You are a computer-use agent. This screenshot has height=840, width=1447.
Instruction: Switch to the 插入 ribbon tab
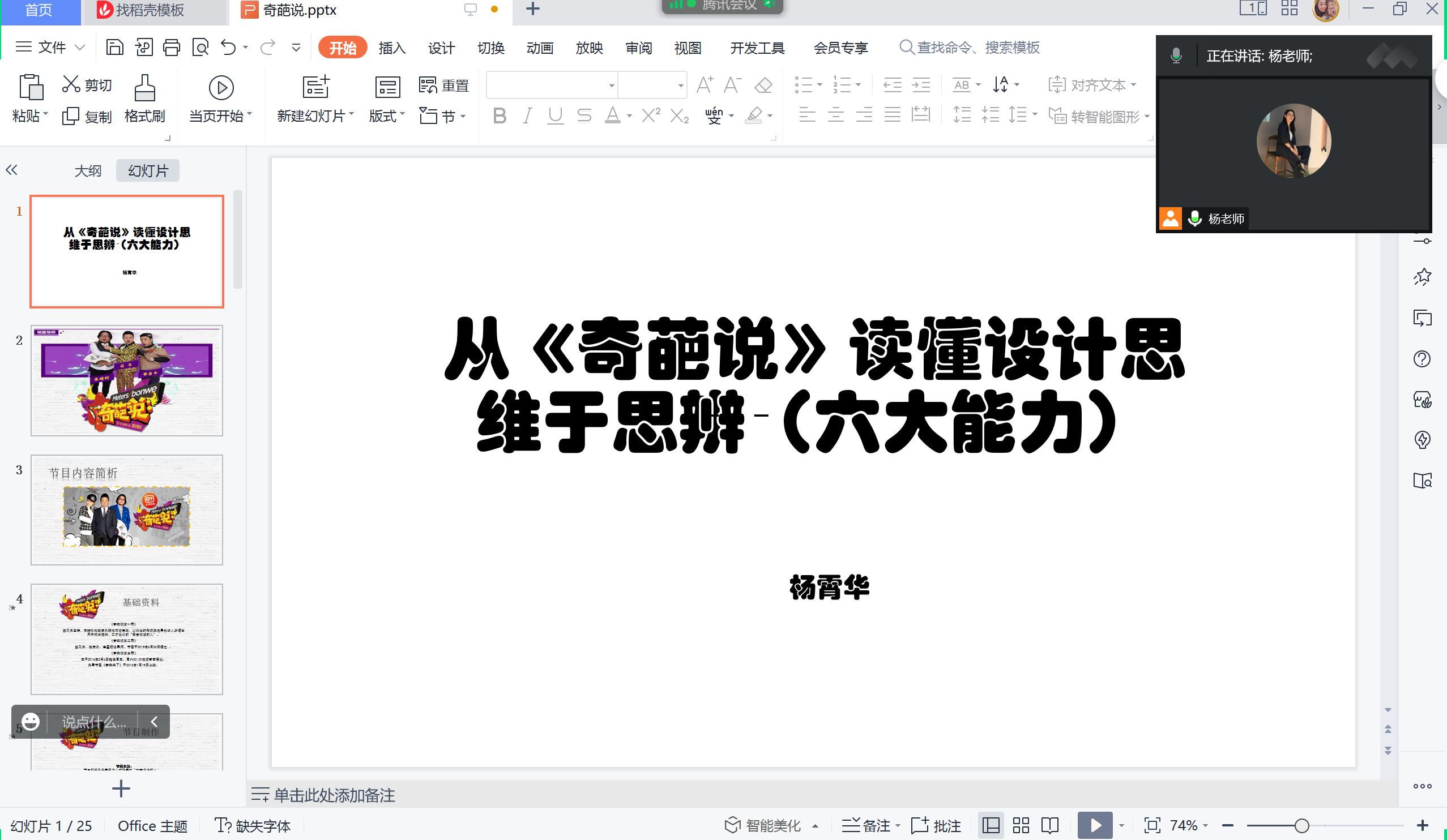coord(392,48)
